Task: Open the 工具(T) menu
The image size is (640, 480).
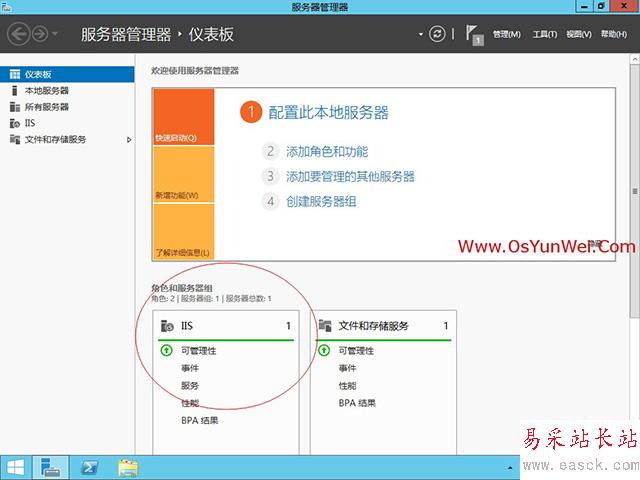Action: click(544, 34)
